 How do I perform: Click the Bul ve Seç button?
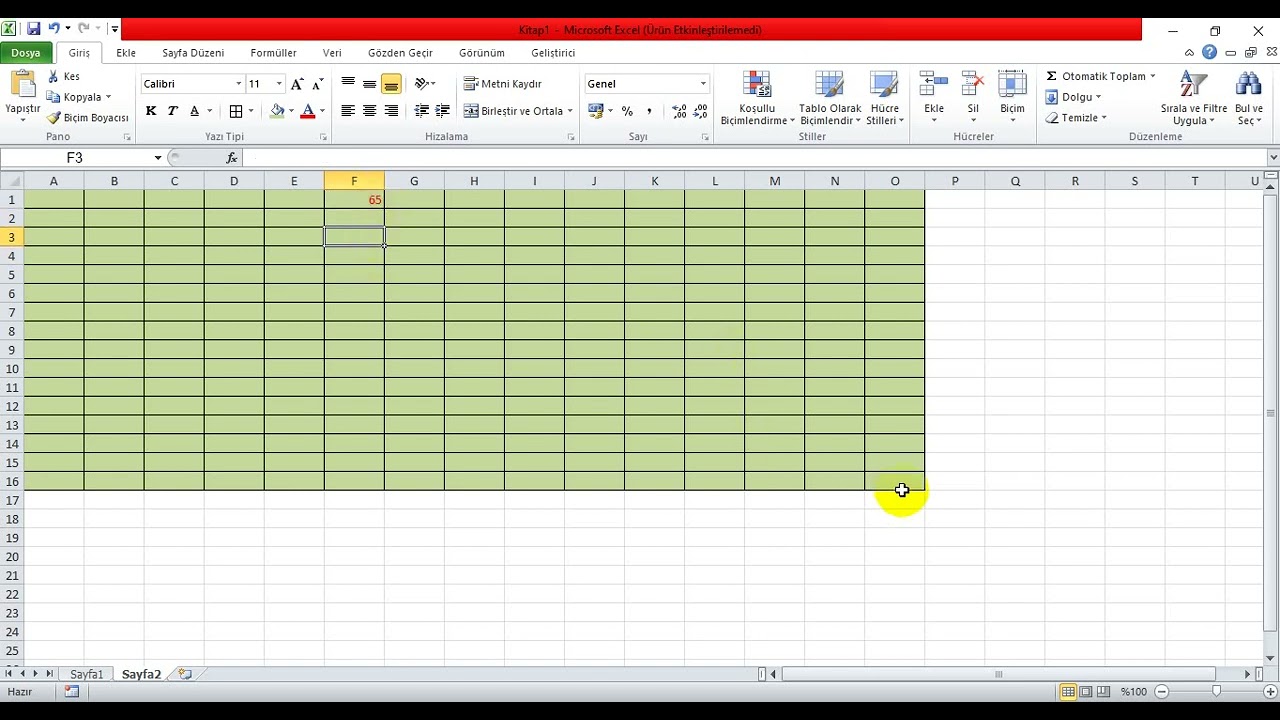[x=1249, y=98]
